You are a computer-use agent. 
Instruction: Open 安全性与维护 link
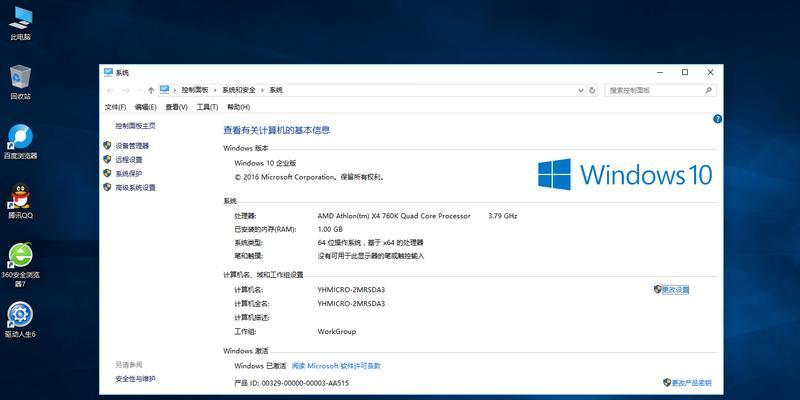click(135, 379)
